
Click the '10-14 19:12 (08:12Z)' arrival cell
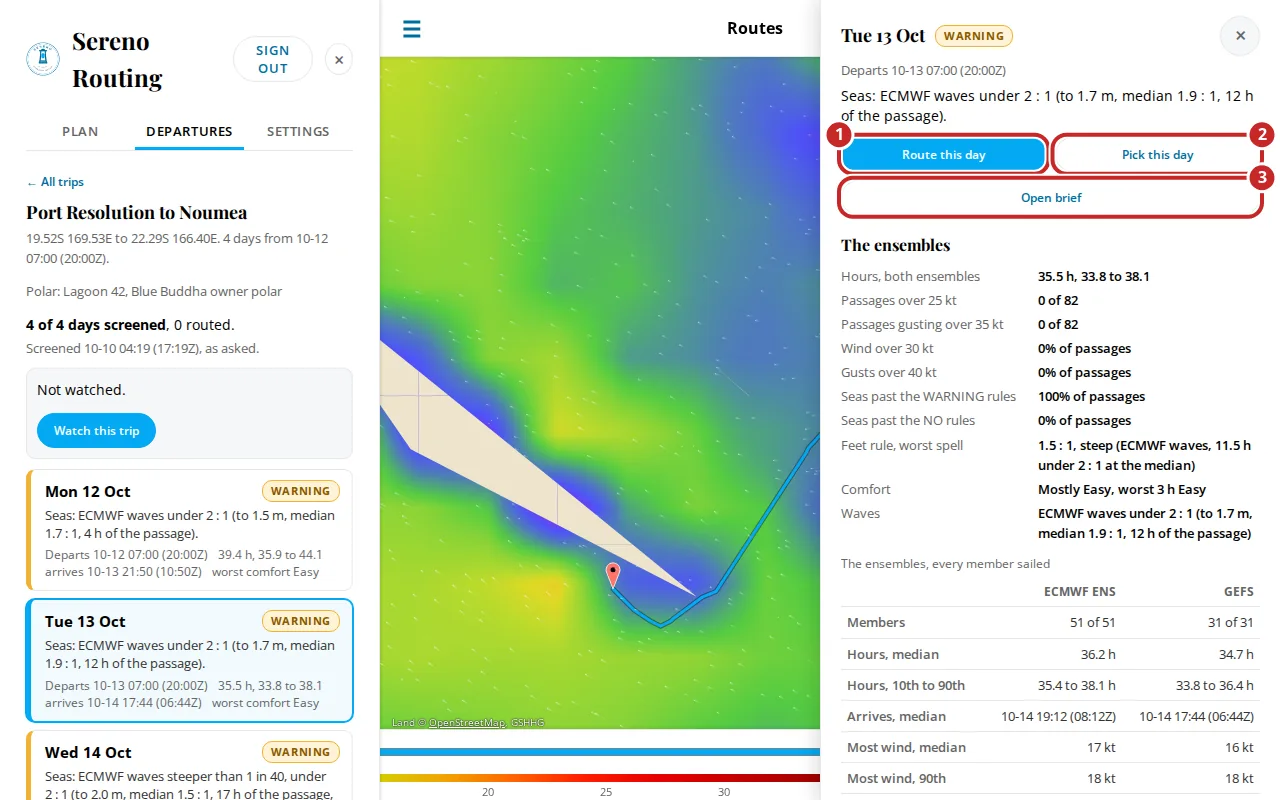1058,716
